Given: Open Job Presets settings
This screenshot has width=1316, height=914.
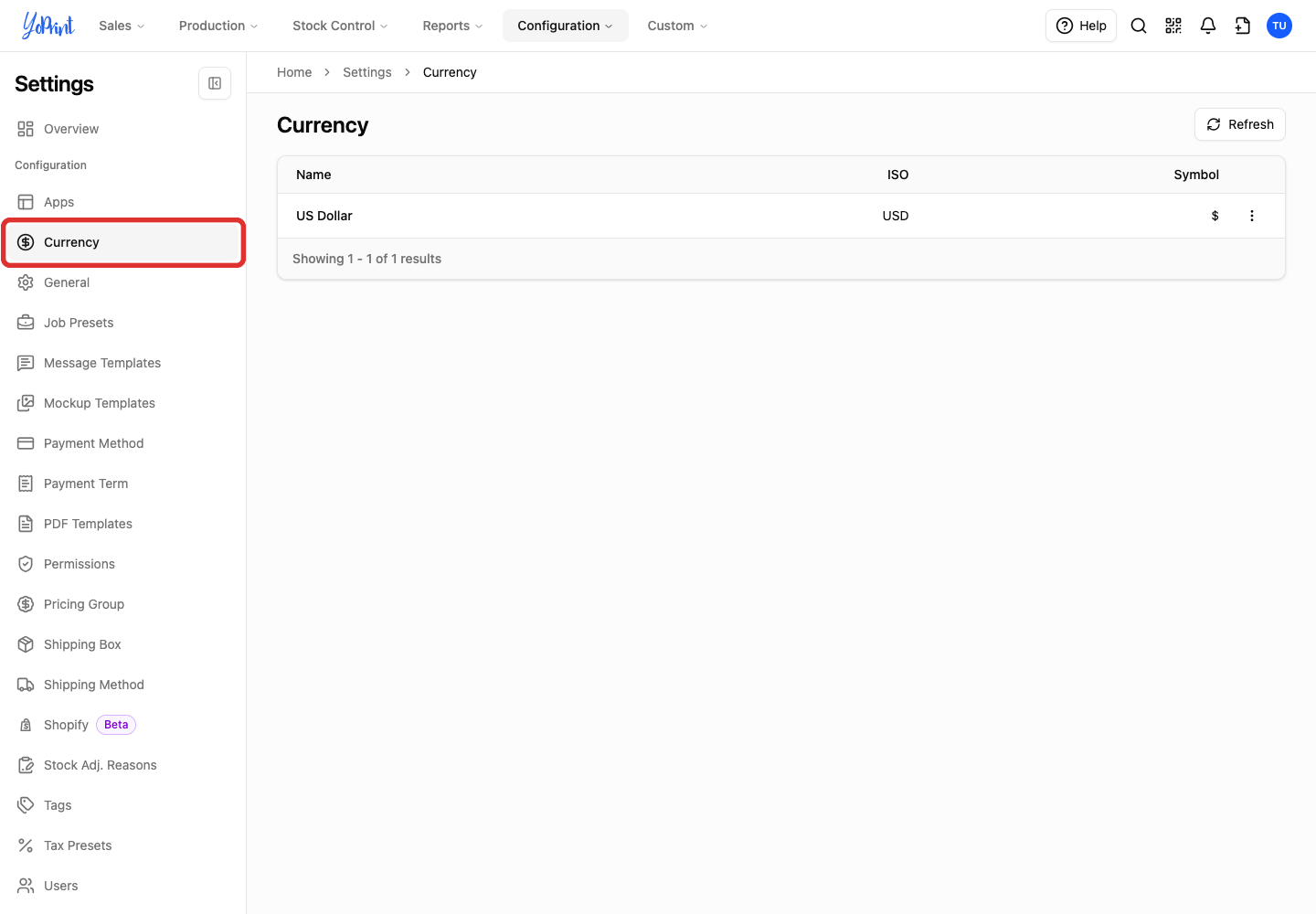Looking at the screenshot, I should pyautogui.click(x=123, y=323).
